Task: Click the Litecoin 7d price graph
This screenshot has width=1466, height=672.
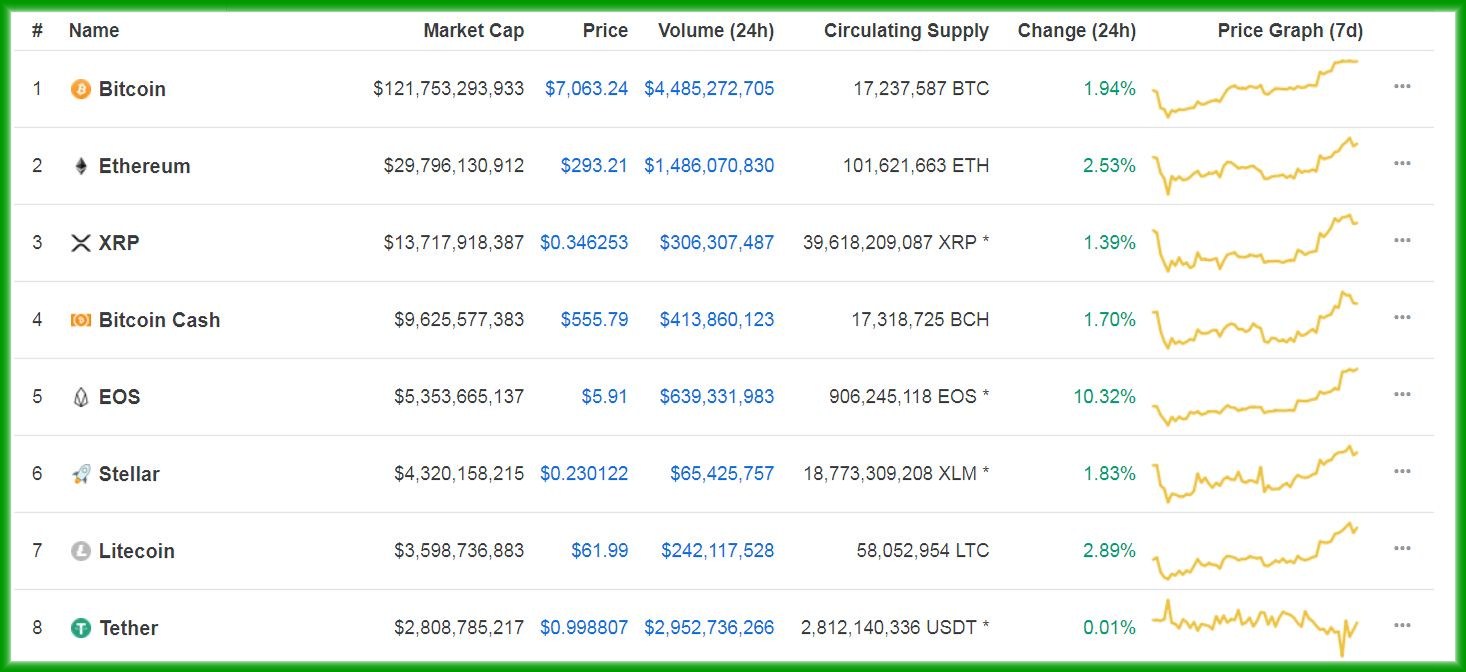Action: click(1255, 551)
